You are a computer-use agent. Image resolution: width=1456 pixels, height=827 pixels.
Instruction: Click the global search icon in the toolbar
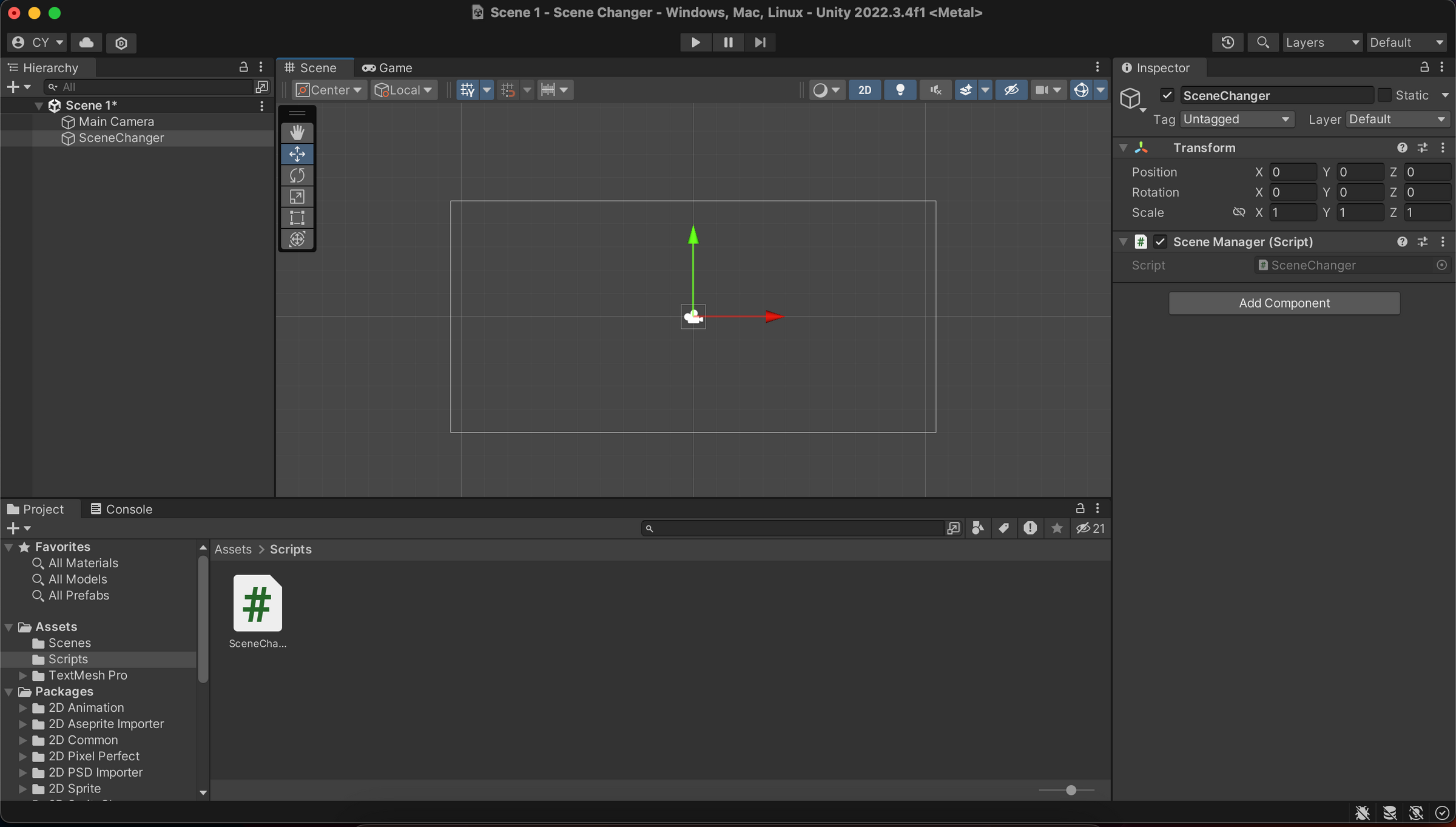[x=1263, y=42]
